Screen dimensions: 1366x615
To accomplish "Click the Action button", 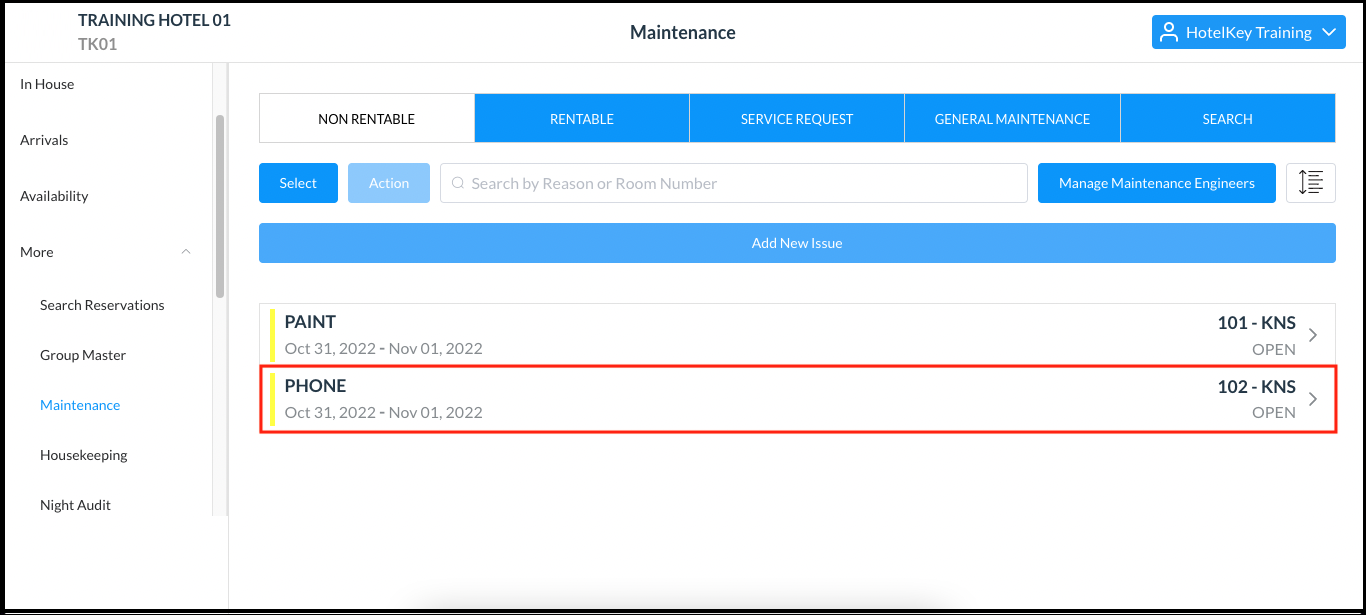I will tap(388, 183).
